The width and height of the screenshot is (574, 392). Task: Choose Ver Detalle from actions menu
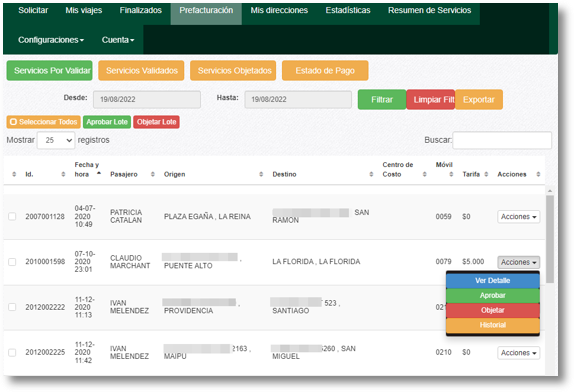(x=493, y=281)
